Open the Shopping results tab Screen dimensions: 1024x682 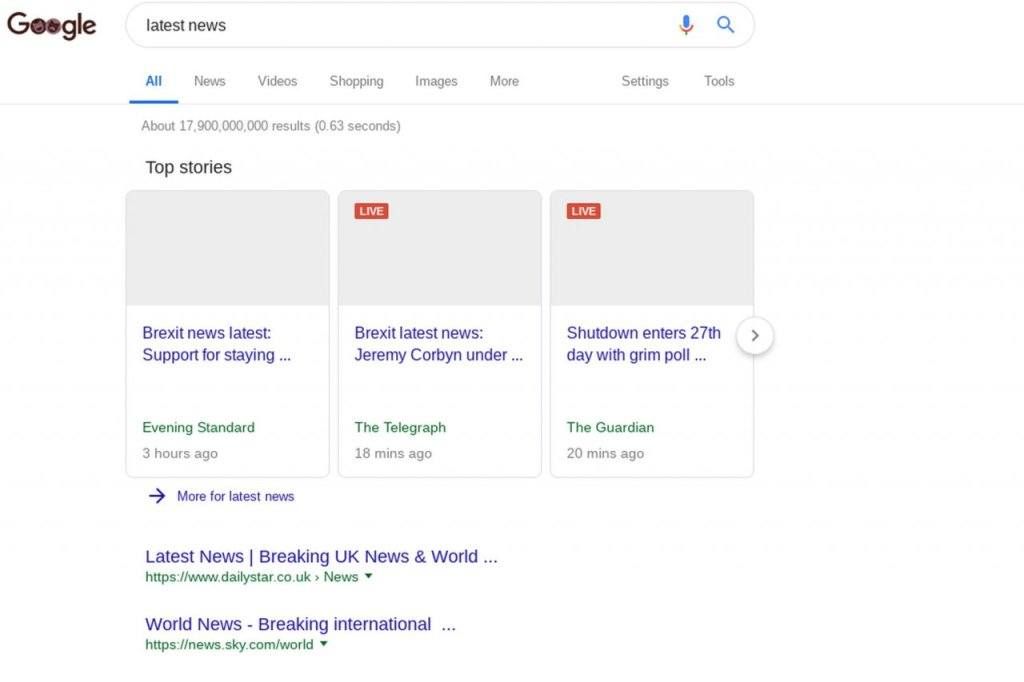click(x=356, y=81)
